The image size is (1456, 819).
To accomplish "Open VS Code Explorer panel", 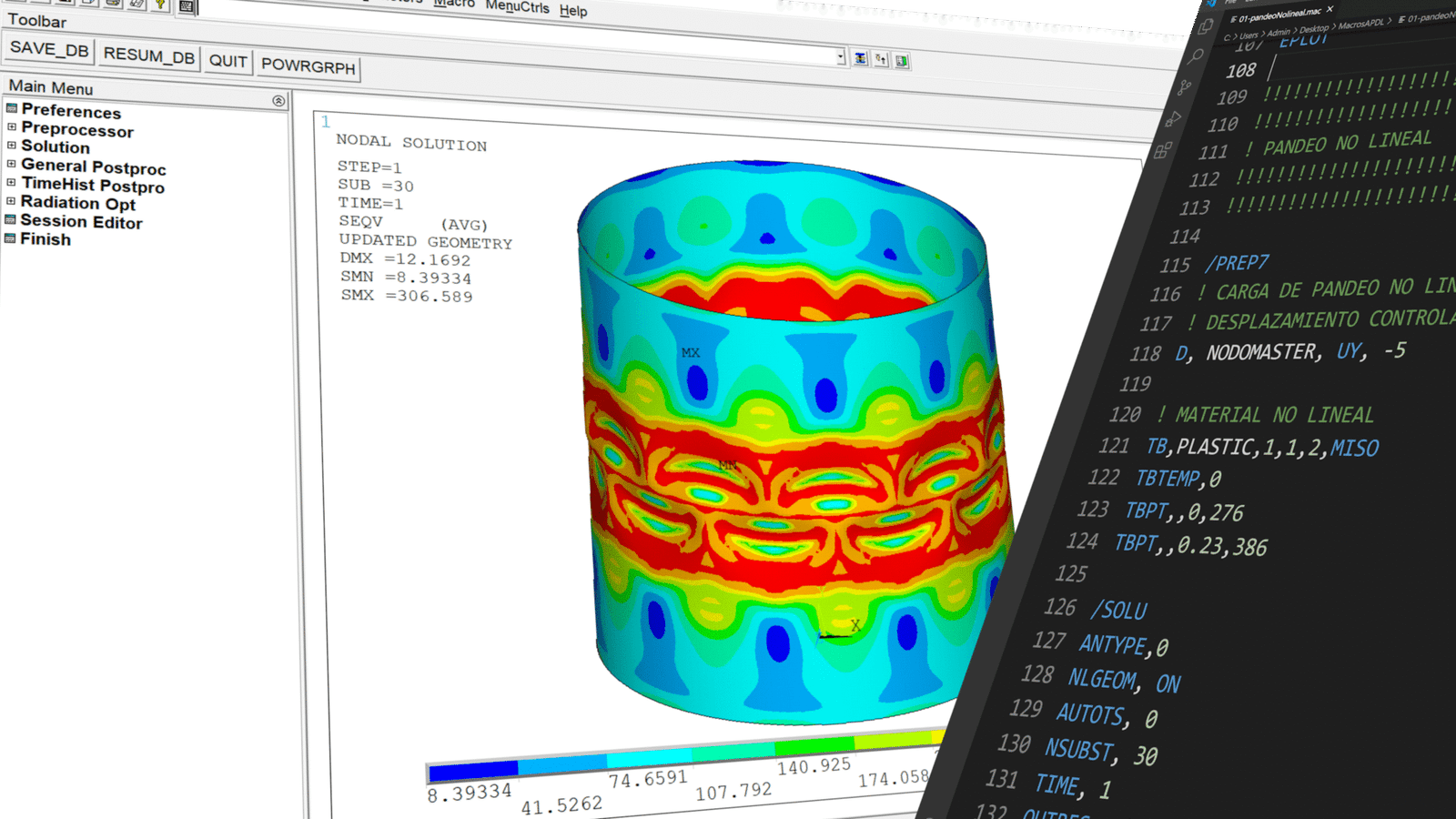I will (x=1206, y=27).
